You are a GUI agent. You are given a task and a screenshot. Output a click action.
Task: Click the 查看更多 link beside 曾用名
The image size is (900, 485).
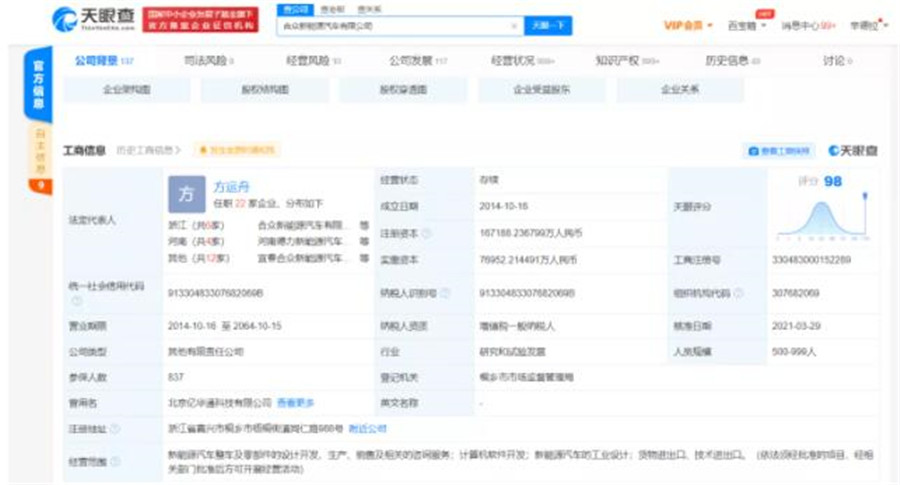pyautogui.click(x=295, y=403)
